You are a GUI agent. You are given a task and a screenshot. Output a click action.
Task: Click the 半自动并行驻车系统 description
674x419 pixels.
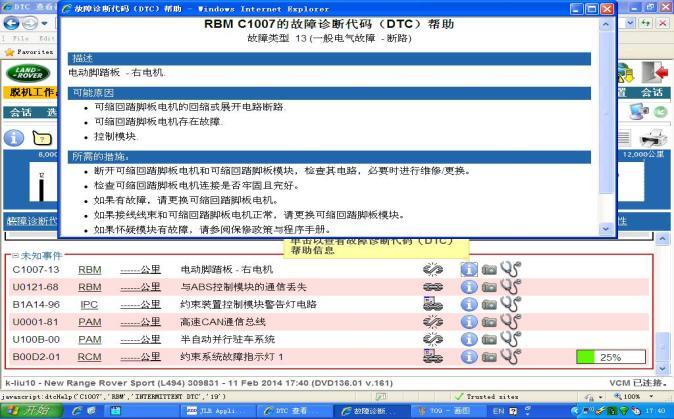pos(228,339)
